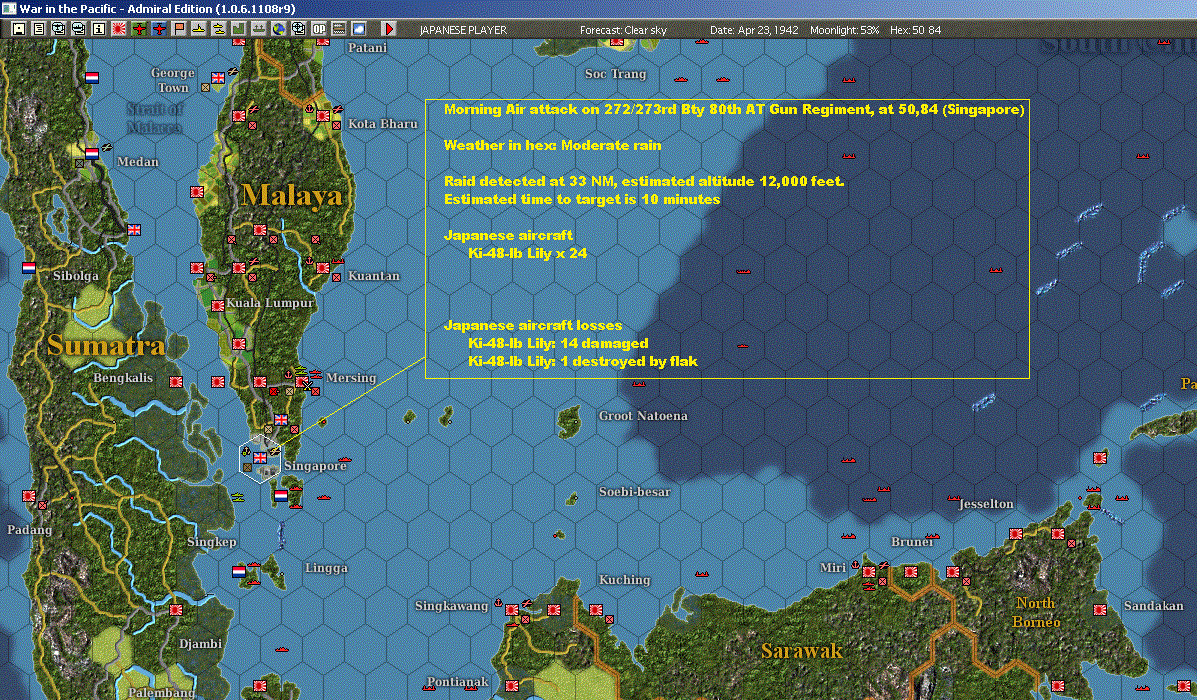Click the Palembang city label
The height and width of the screenshot is (700, 1197).
[161, 692]
